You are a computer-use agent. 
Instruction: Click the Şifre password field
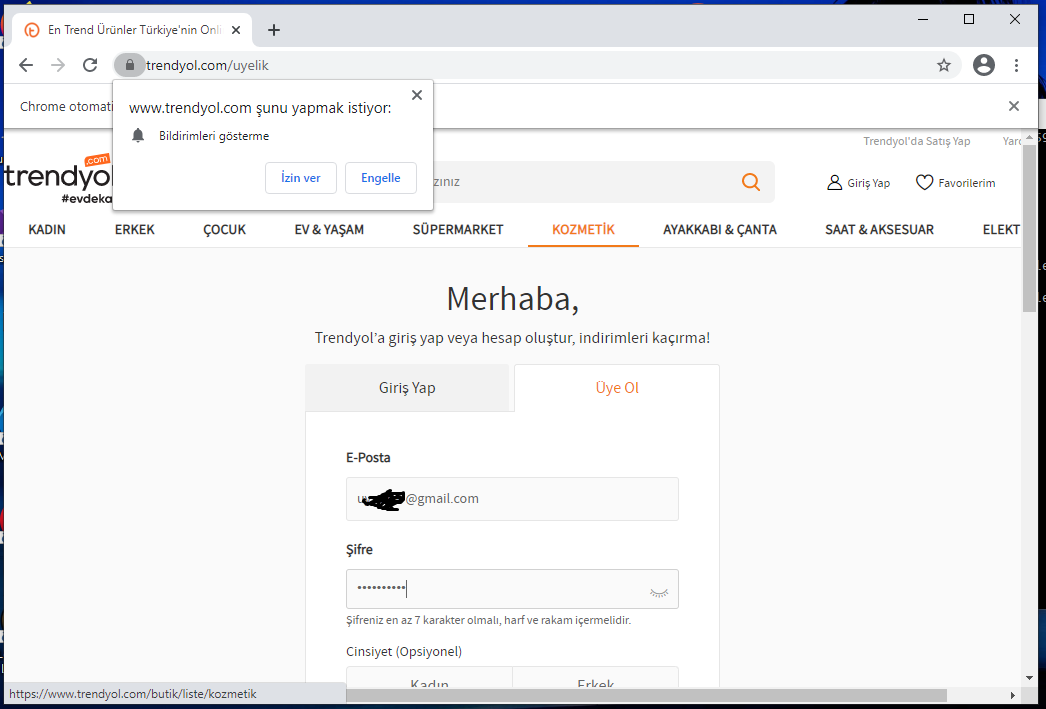point(512,589)
